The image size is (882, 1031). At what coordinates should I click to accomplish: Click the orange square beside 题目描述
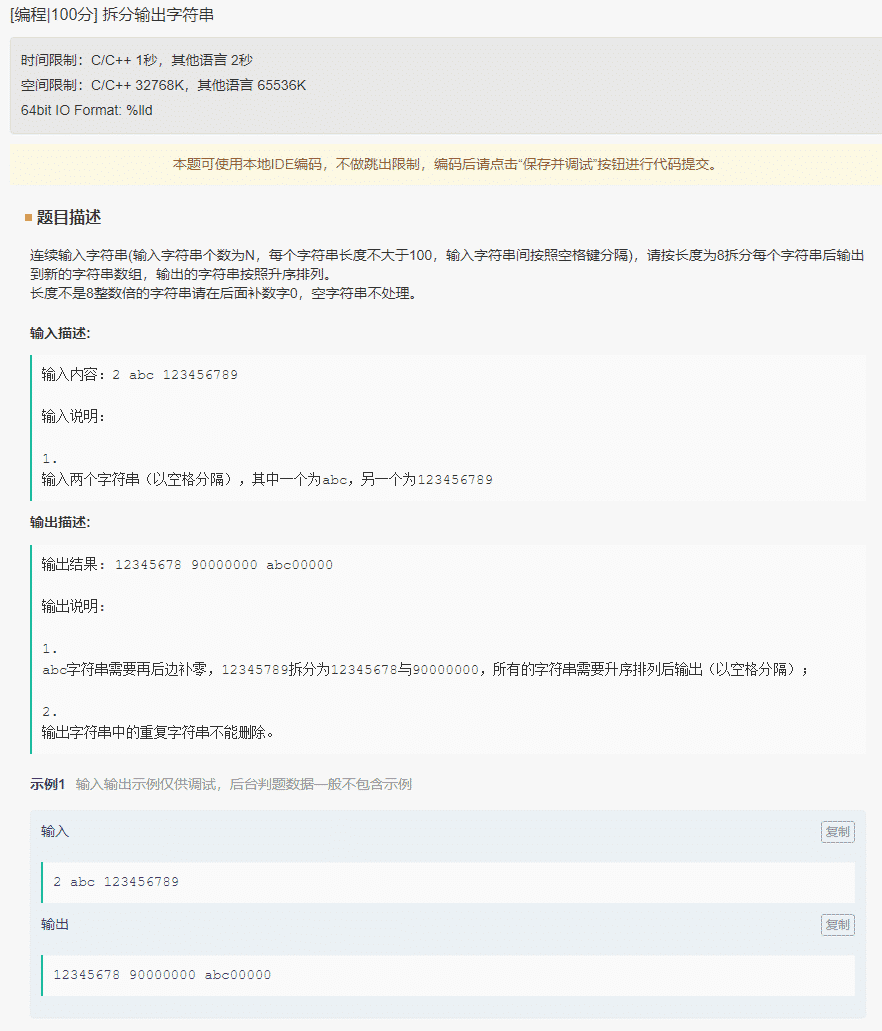pos(29,218)
